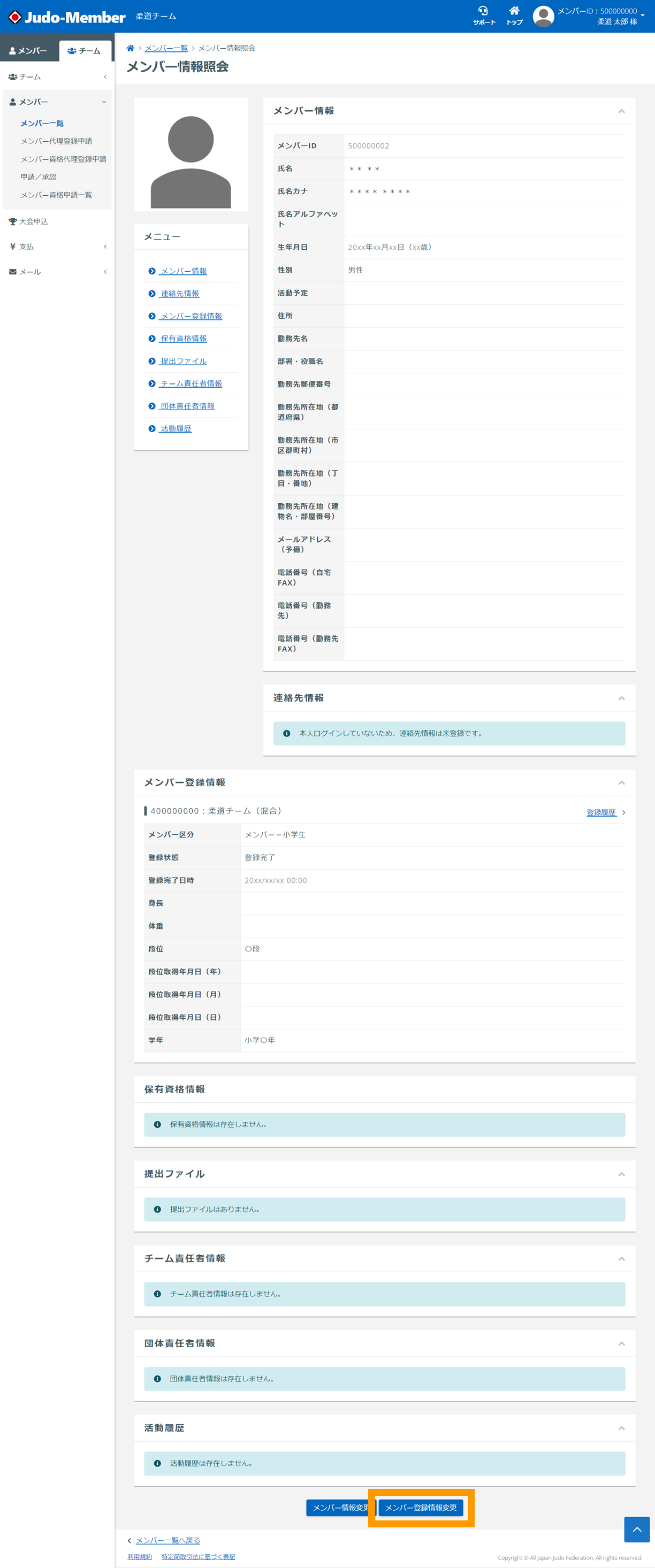The height and width of the screenshot is (1568, 655).
Task: Collapse the 提出ファイル panel
Action: [621, 1174]
